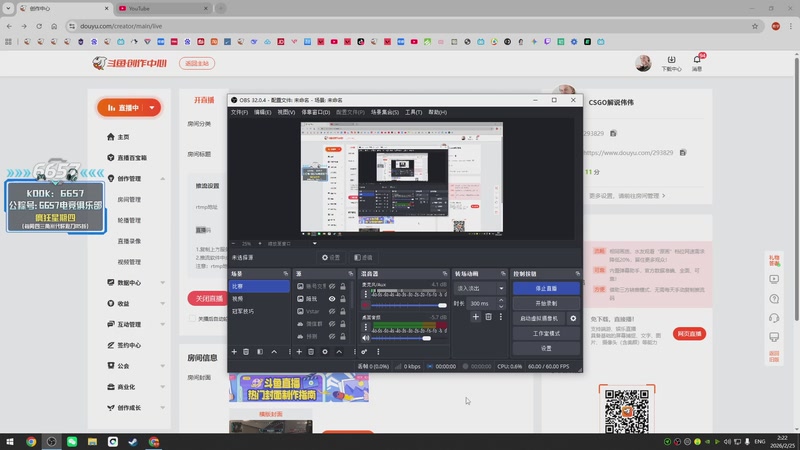Copy douyu.com/293829 room link icon
This screenshot has height=450, width=800.
(683, 153)
